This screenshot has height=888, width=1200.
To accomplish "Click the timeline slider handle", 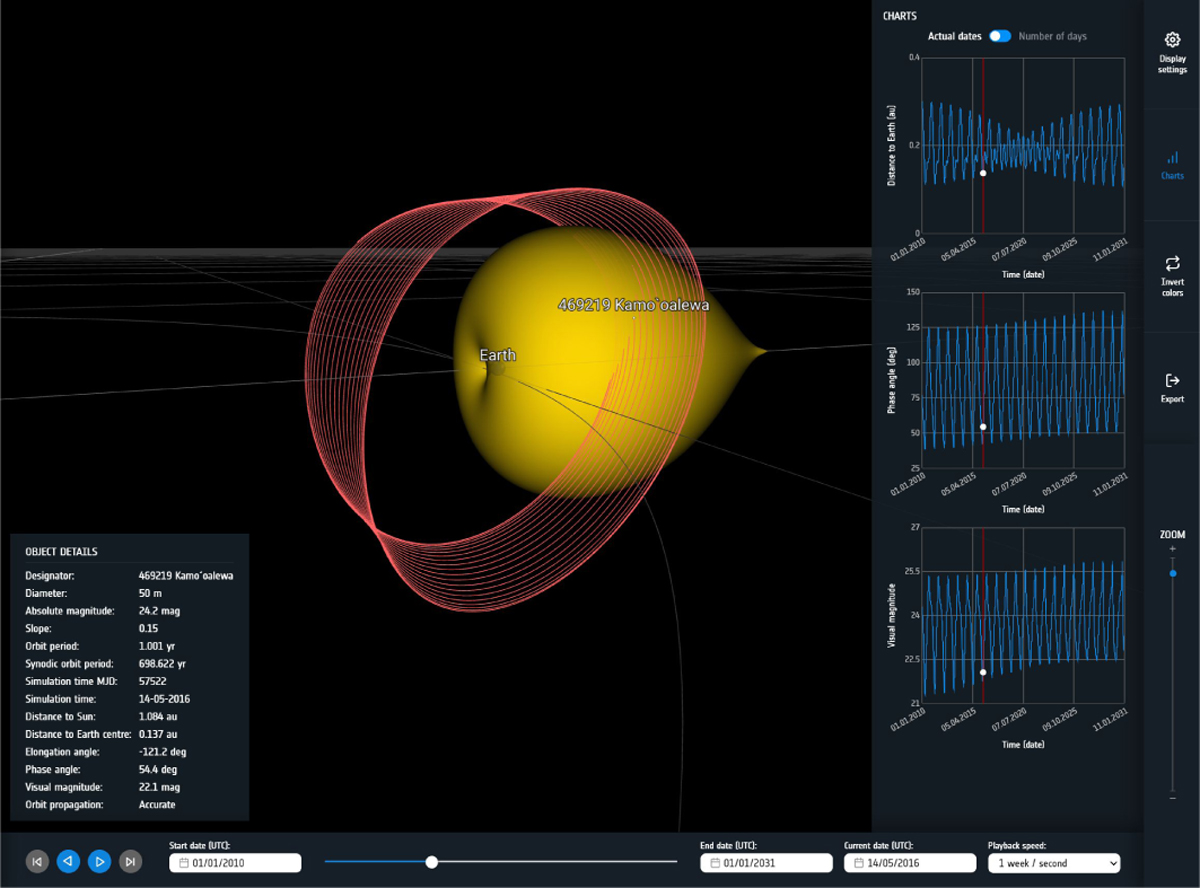I will tap(431, 861).
